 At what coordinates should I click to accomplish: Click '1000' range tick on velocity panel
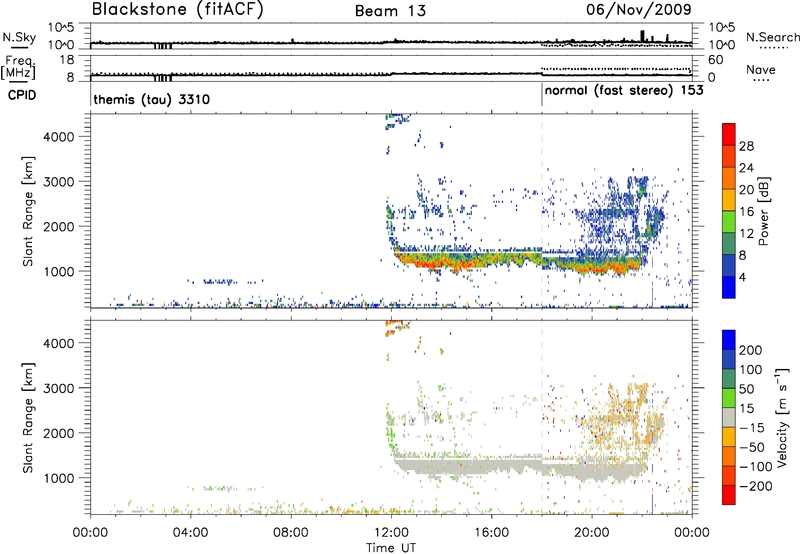58,478
